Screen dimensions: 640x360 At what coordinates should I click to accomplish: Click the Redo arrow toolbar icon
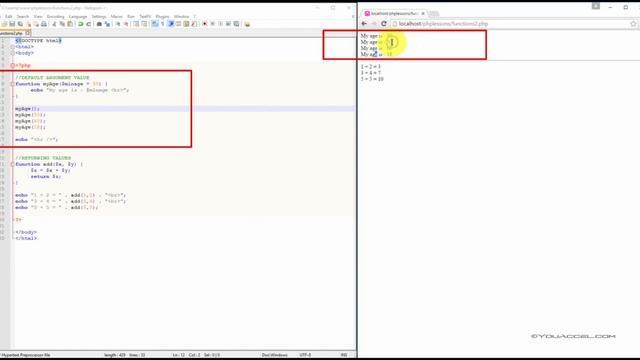tap(89, 24)
